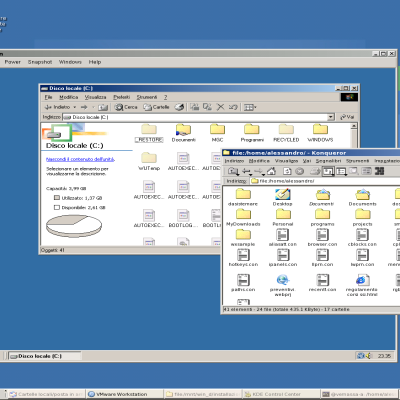Select the projects folder in Konqueror
Screen dimensions: 400x400
pos(362,218)
